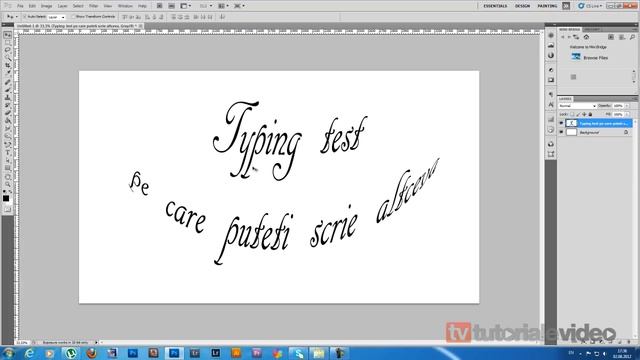Toggle Quick Mask mode icon

(x=7, y=209)
